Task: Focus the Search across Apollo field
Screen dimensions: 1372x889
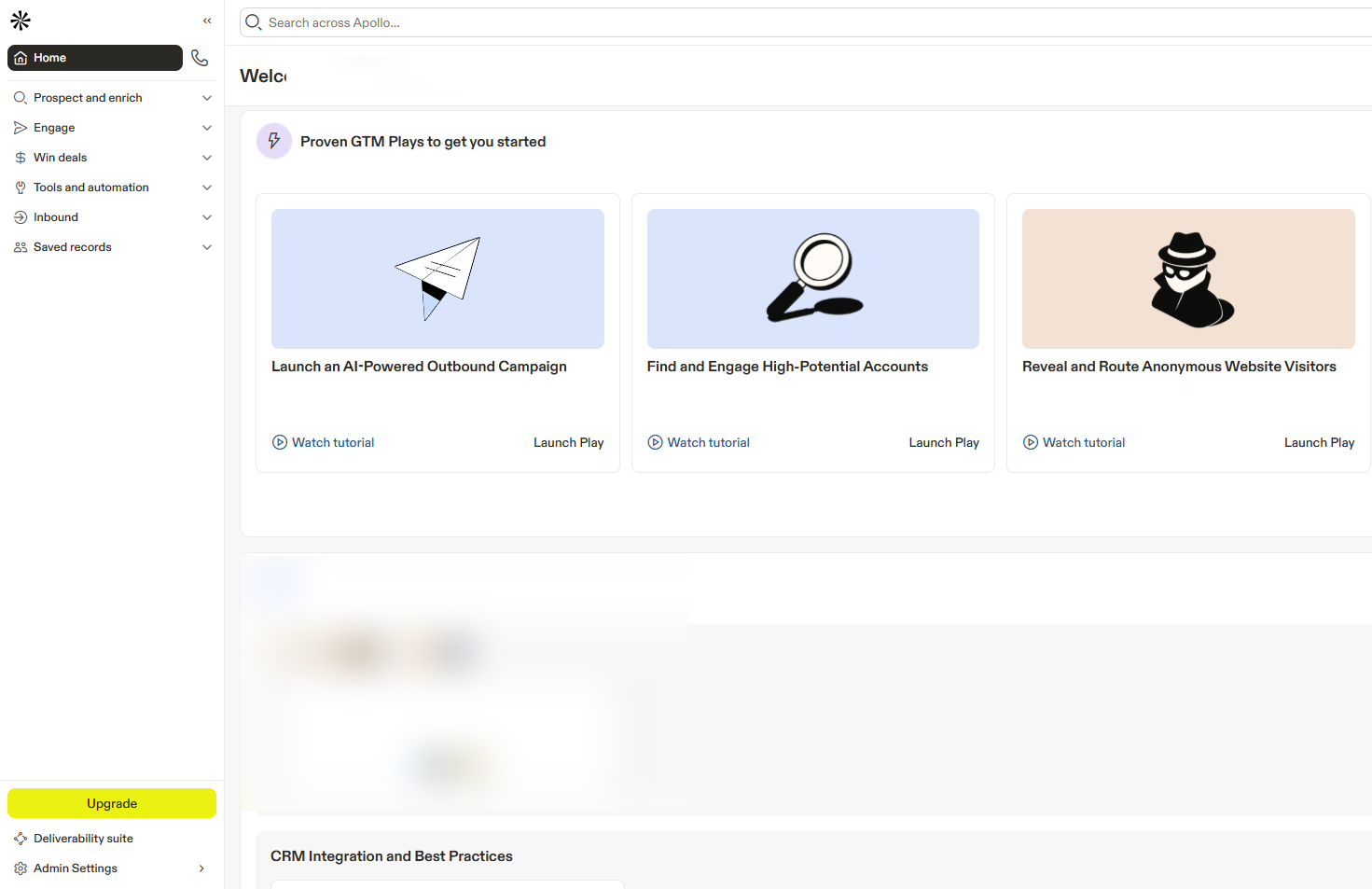Action: pyautogui.click(x=806, y=22)
